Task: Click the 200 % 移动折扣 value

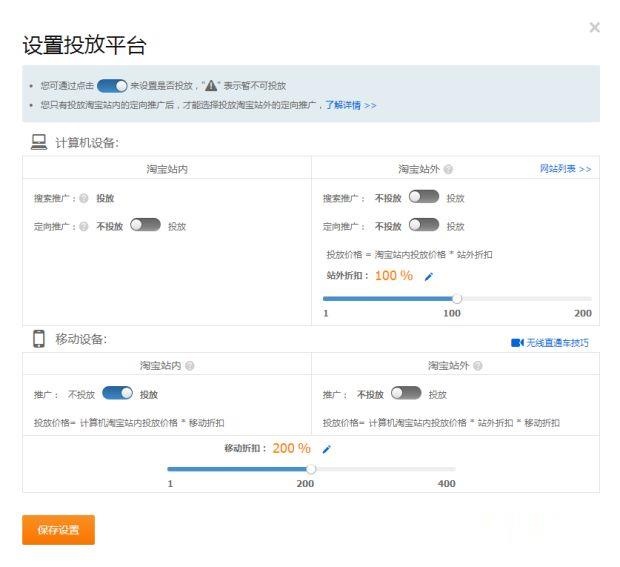Action: [x=291, y=448]
